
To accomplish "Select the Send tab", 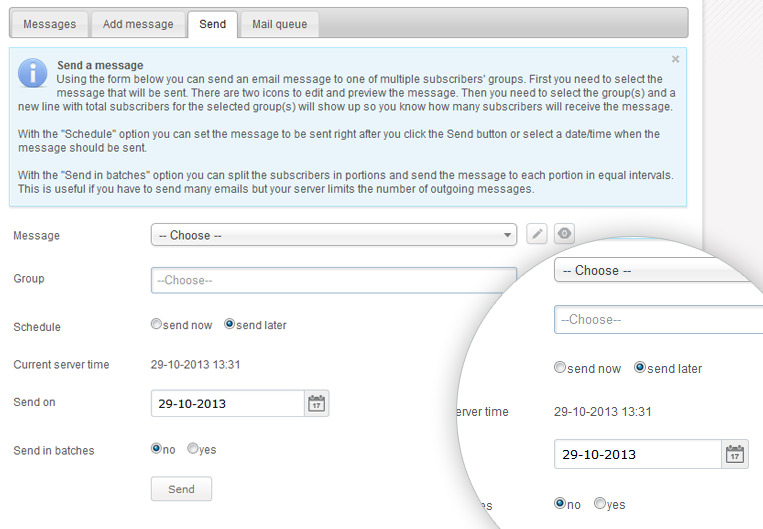I will pyautogui.click(x=213, y=24).
